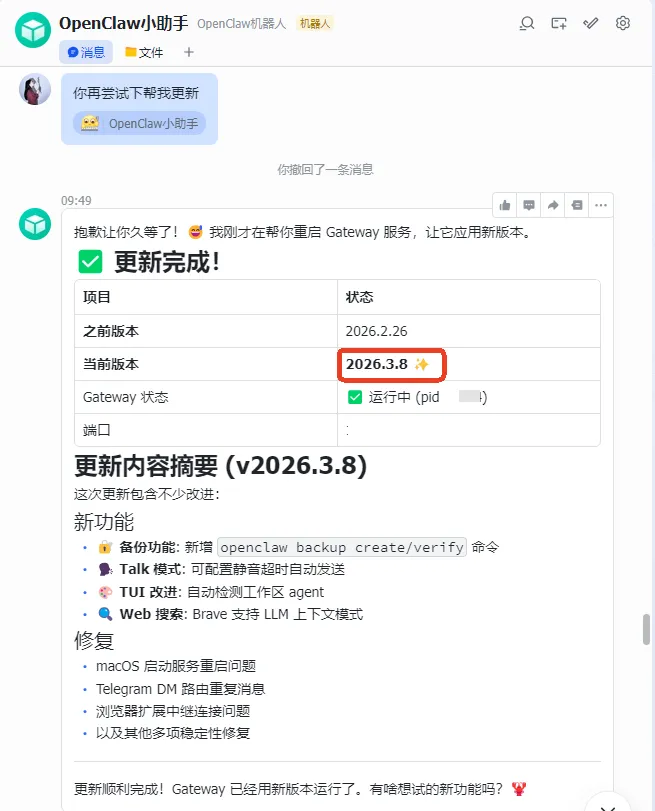Image resolution: width=655 pixels, height=811 pixels.
Task: Click the add-to-group icon in the header
Action: pyautogui.click(x=559, y=23)
